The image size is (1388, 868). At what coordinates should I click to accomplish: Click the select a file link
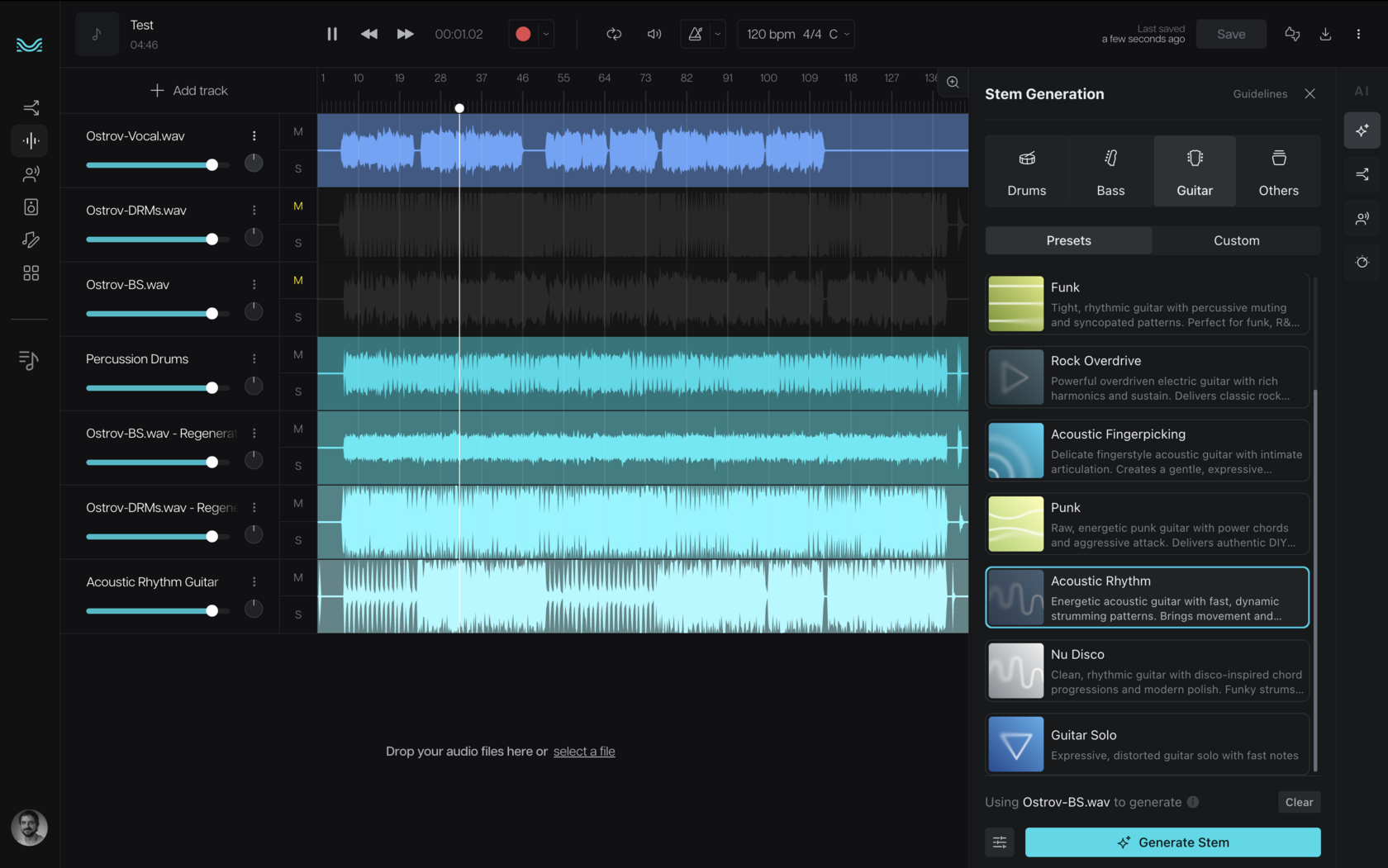click(584, 752)
